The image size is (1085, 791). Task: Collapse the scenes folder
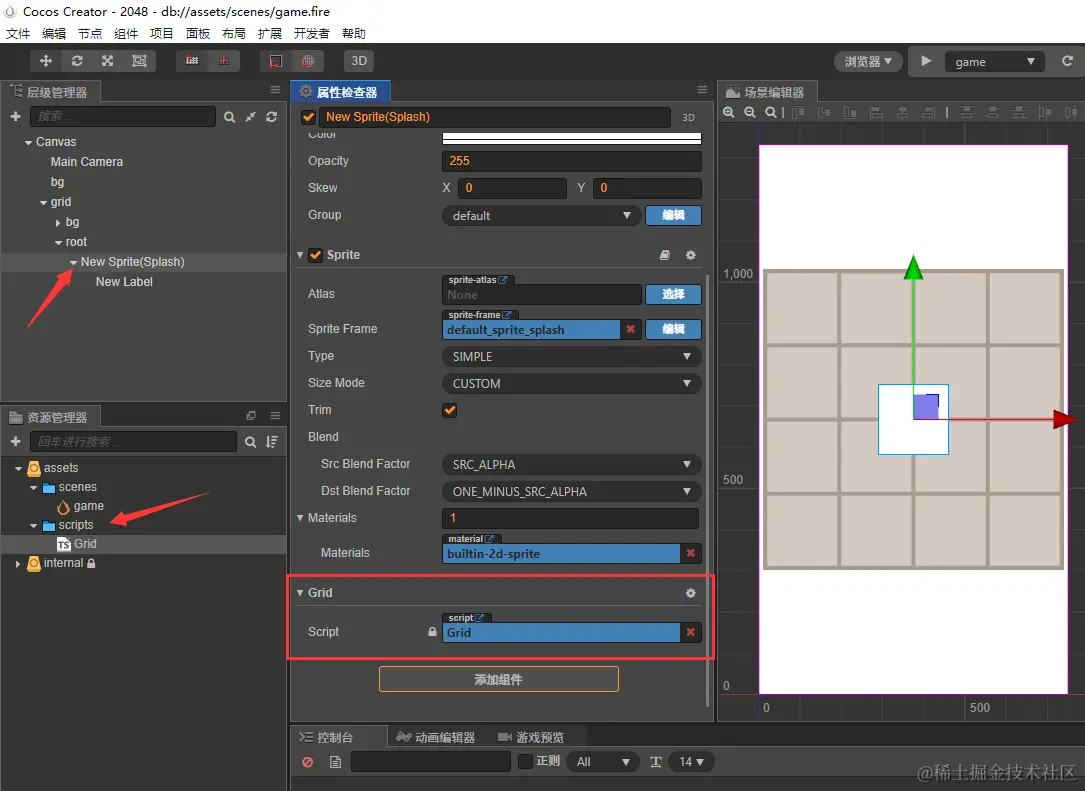33,487
